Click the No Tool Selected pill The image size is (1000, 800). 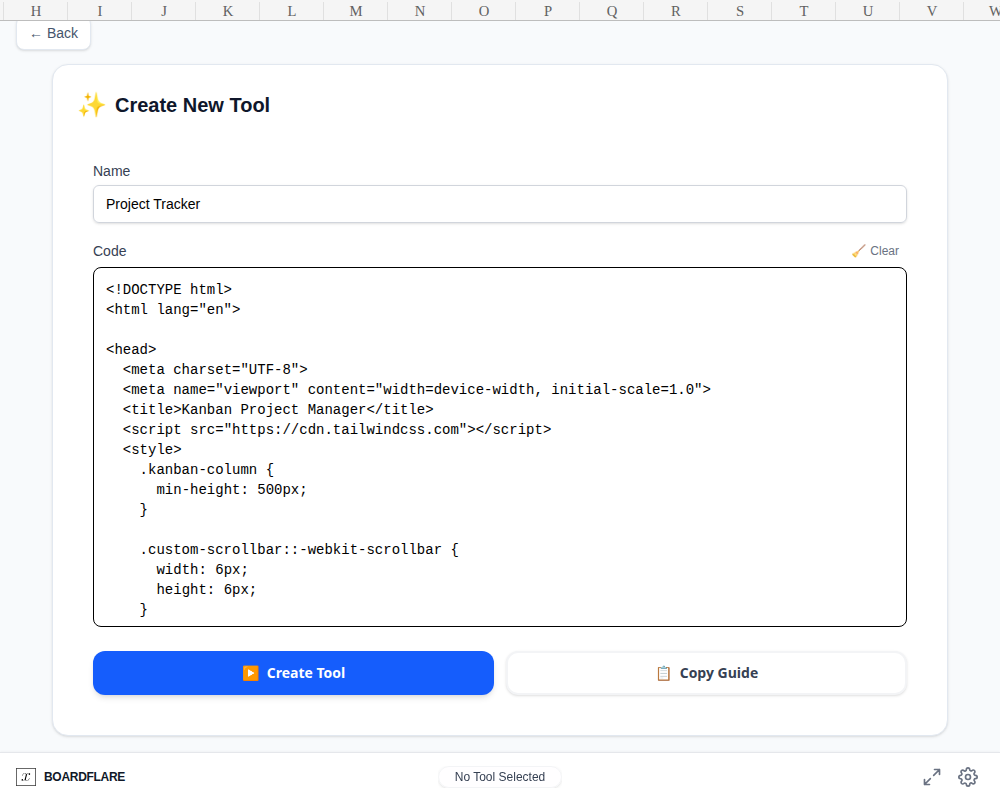[x=499, y=776]
